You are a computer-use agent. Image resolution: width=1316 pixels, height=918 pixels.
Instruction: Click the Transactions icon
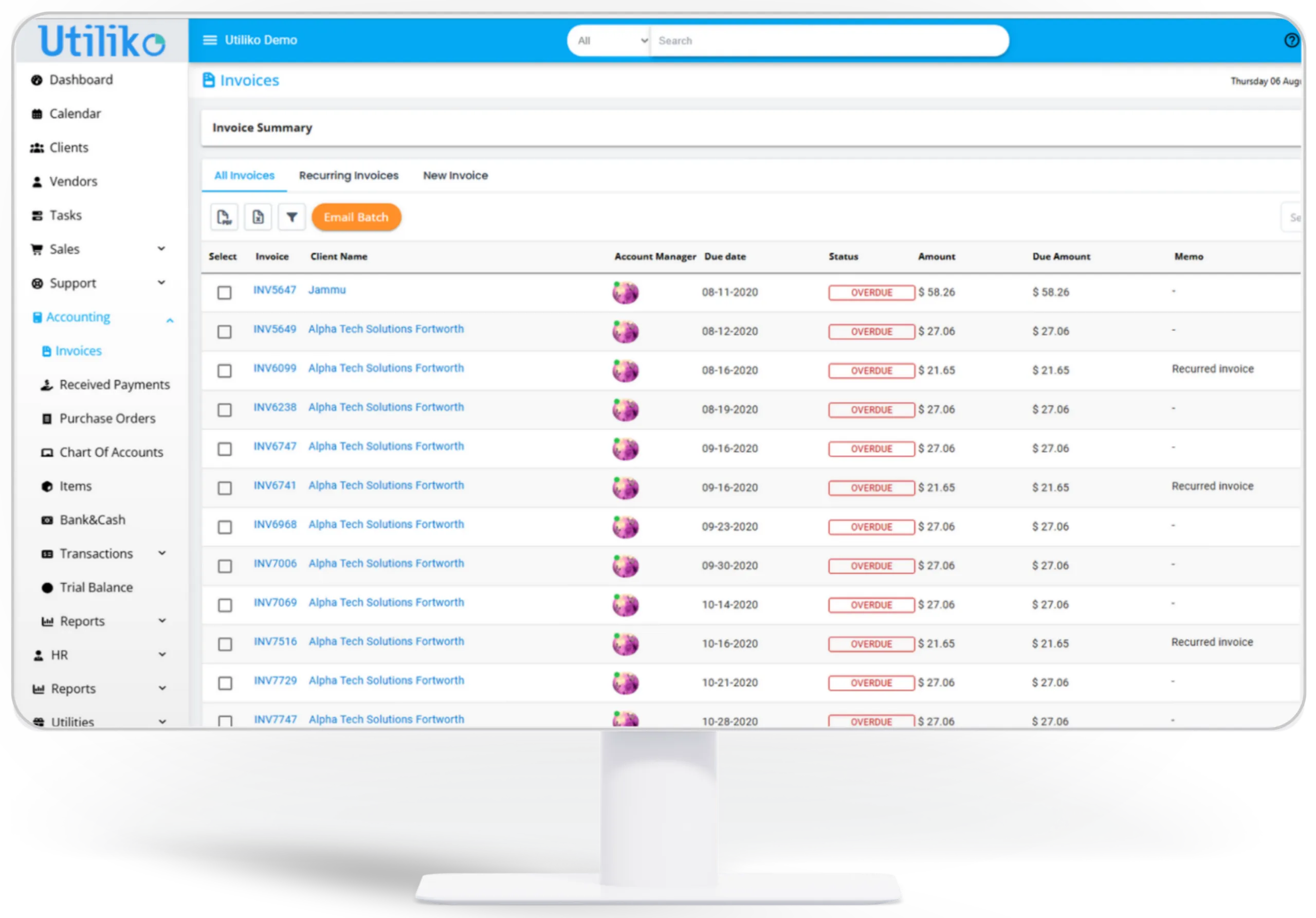click(x=47, y=554)
